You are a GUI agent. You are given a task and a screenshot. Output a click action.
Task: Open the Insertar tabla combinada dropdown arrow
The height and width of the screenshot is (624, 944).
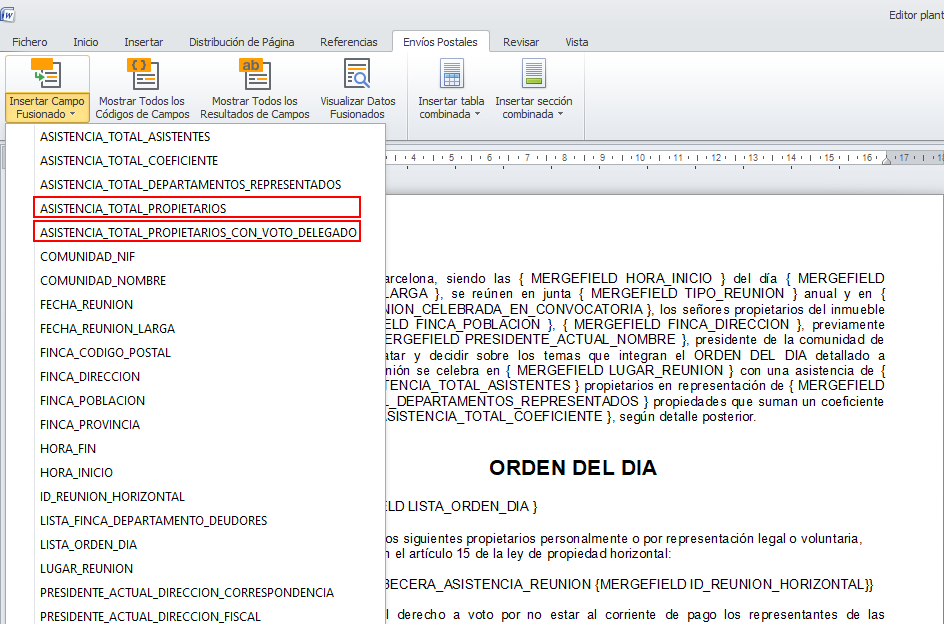[x=477, y=114]
